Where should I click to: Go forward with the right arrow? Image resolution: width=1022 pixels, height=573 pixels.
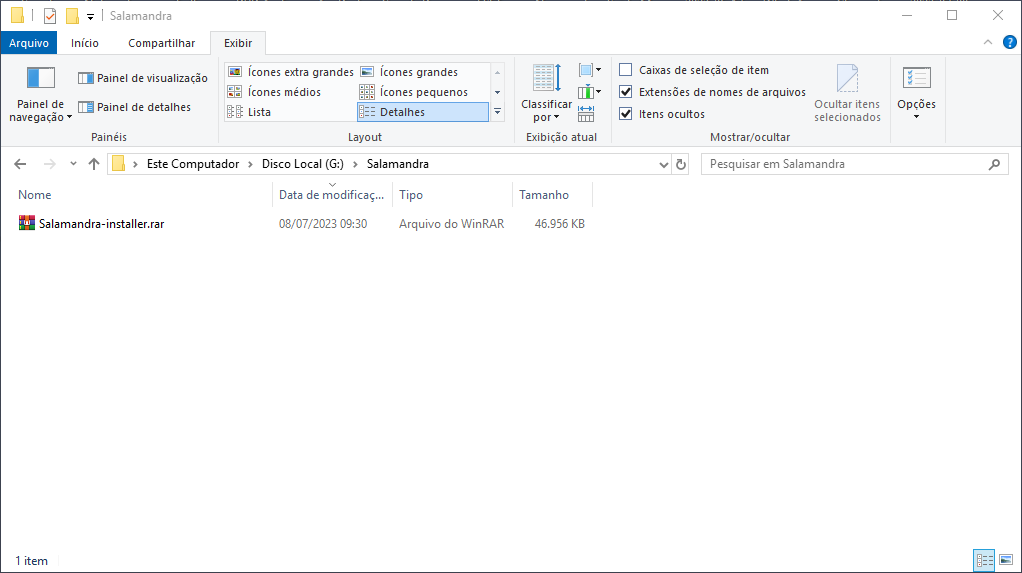coord(50,164)
